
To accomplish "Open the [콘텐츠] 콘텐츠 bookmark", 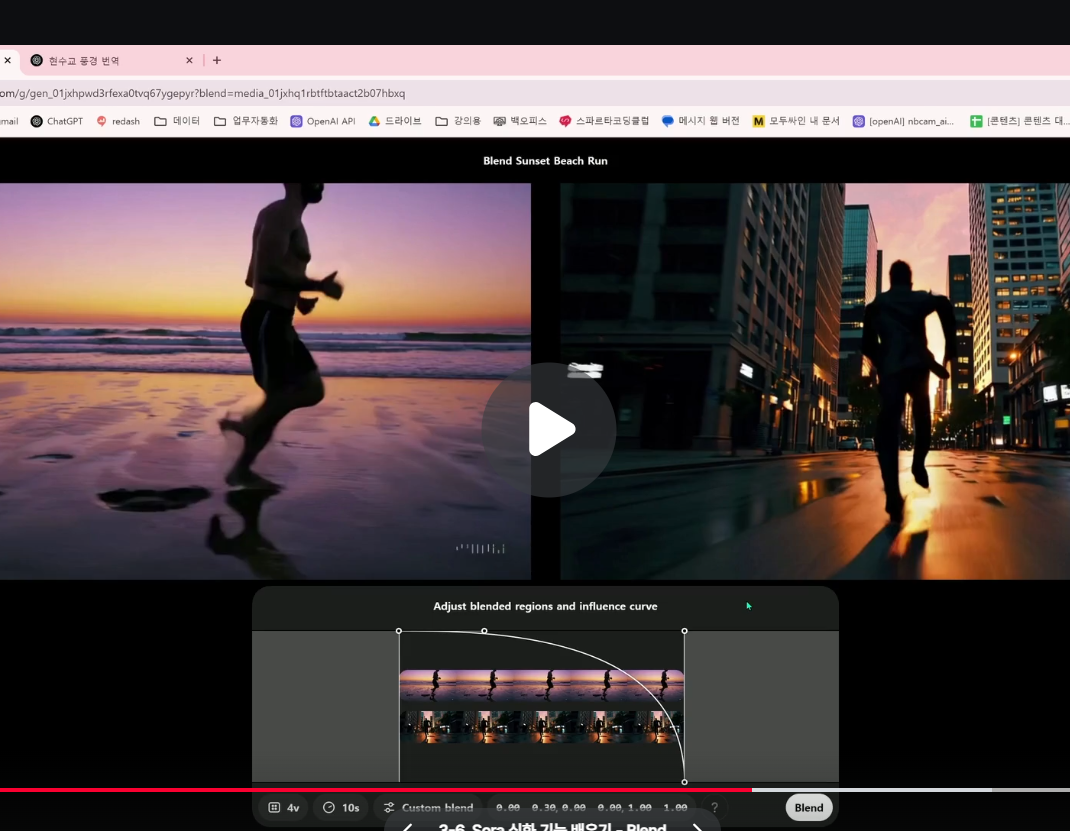I will point(1020,121).
